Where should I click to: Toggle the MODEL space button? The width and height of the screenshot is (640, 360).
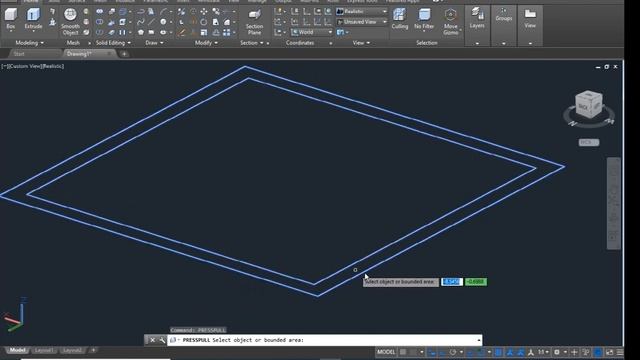coord(386,352)
